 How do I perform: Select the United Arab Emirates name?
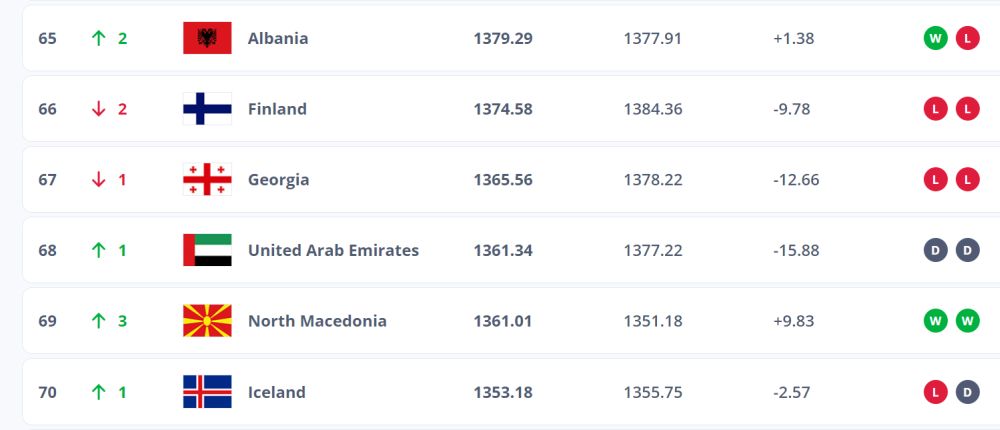pos(333,250)
